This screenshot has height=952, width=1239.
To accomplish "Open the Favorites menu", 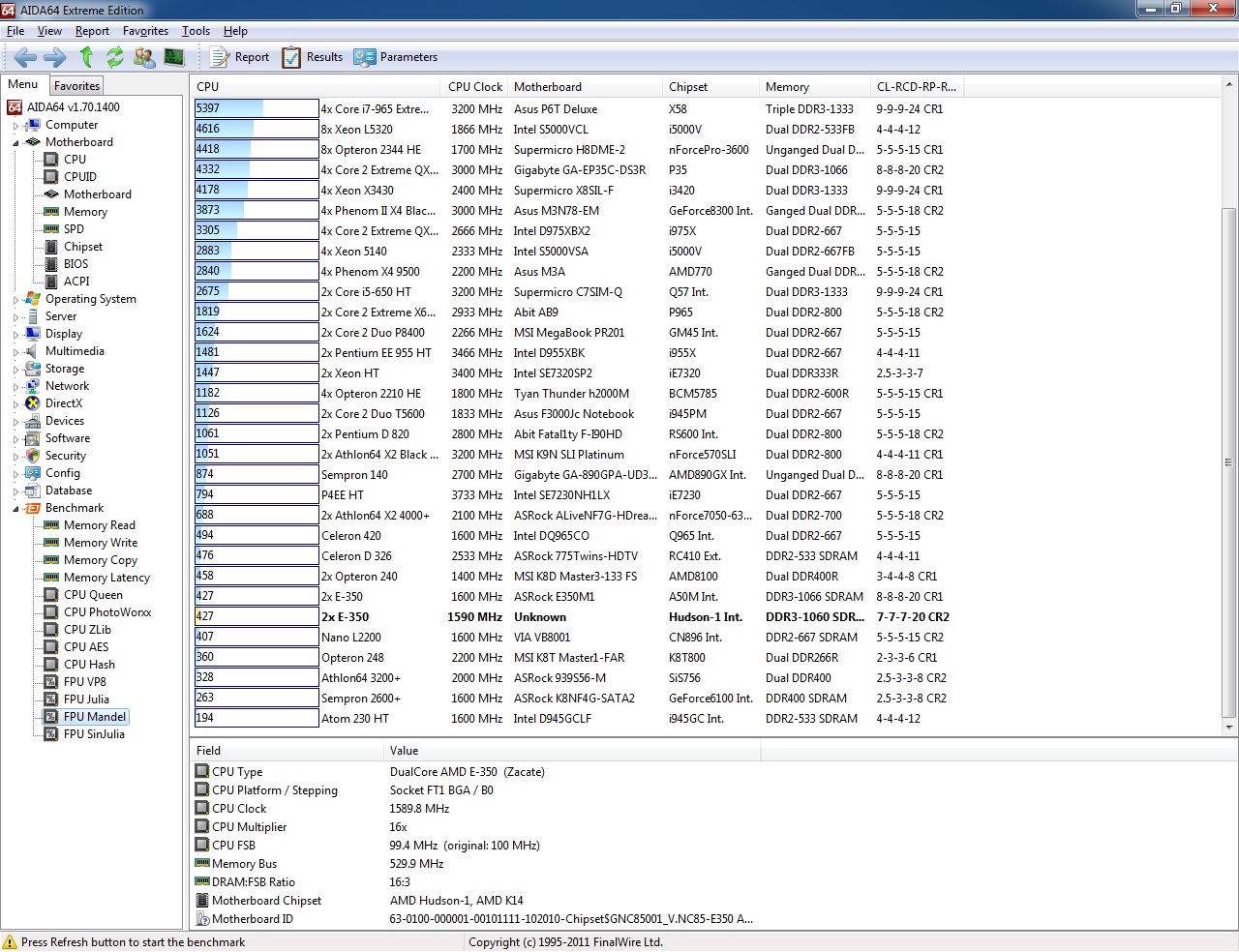I will 145,31.
